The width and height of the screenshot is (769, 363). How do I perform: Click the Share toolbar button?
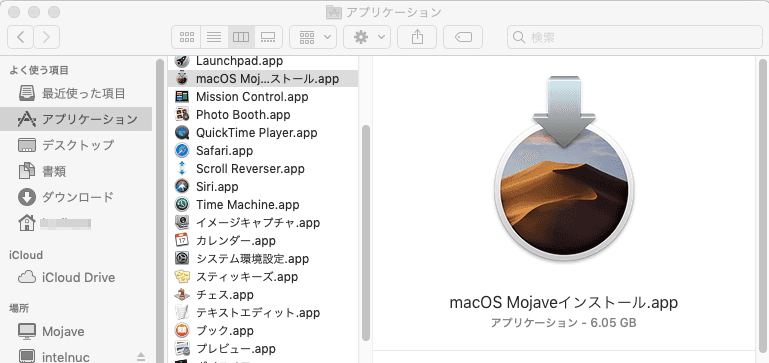click(x=417, y=37)
